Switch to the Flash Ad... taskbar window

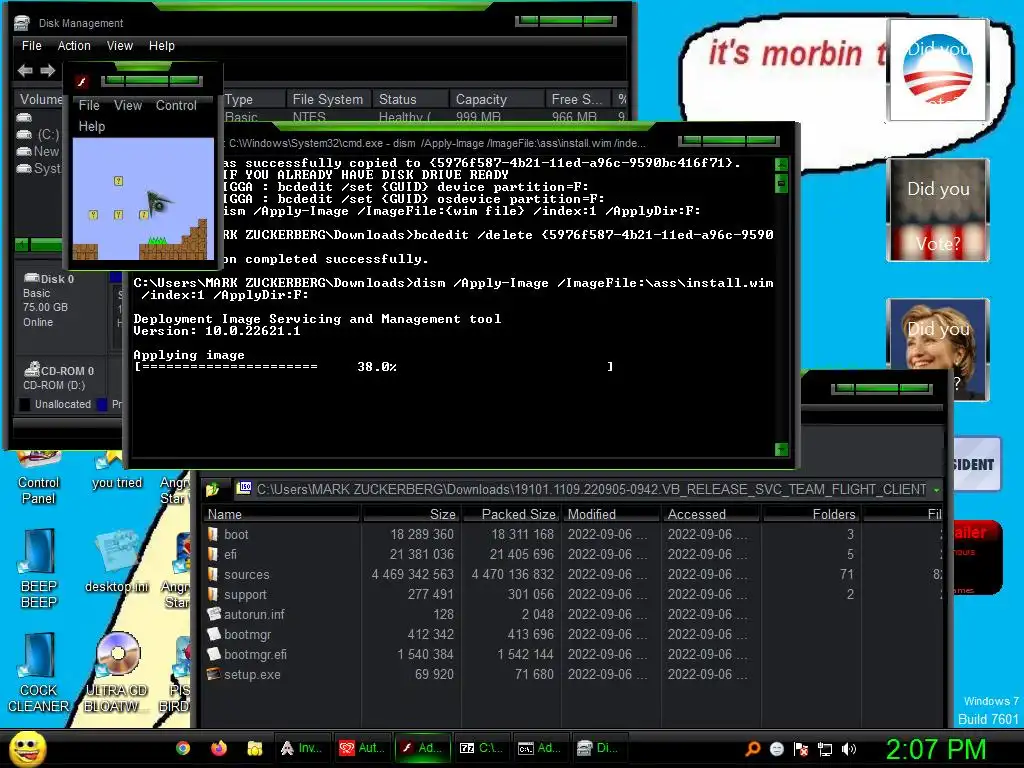click(x=421, y=748)
